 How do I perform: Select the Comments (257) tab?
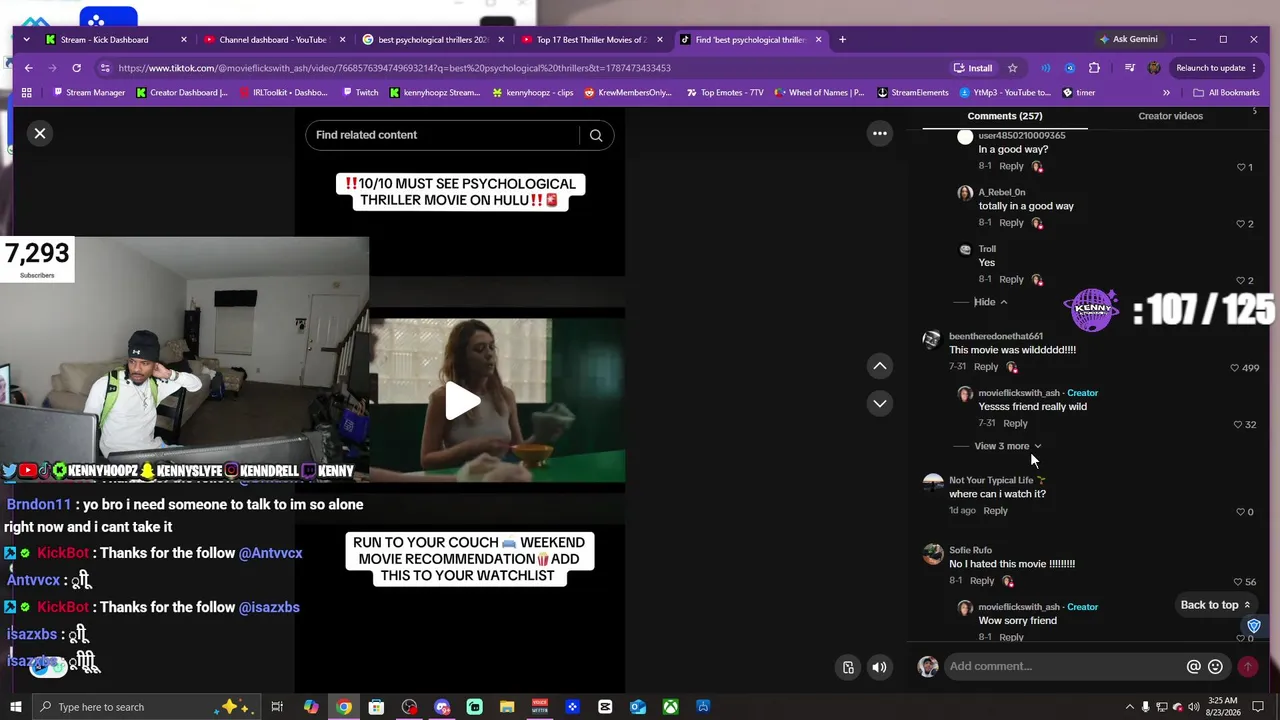[x=1005, y=116]
